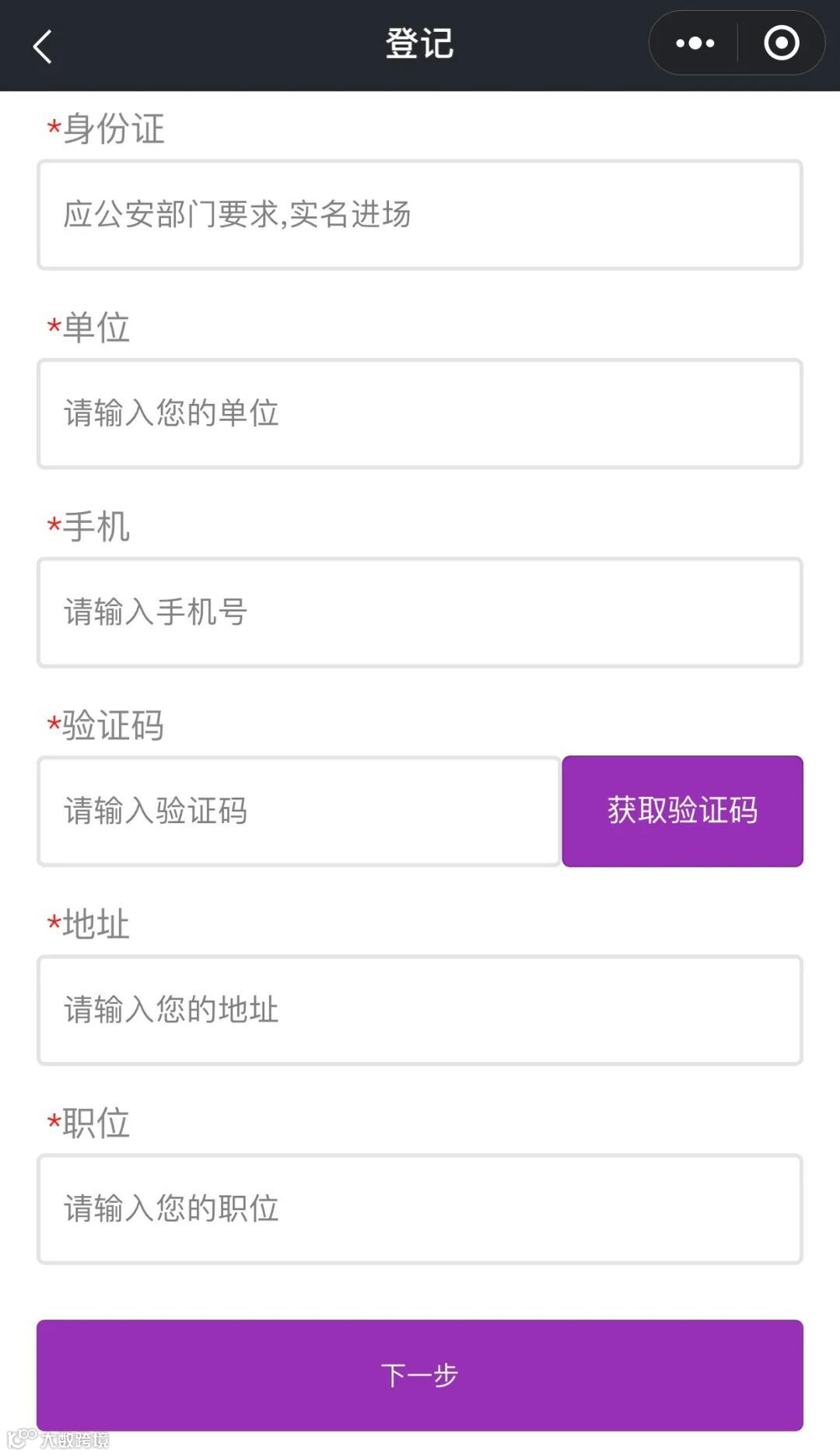Click the 验证码 field label
This screenshot has height=1455, width=840.
[x=114, y=725]
